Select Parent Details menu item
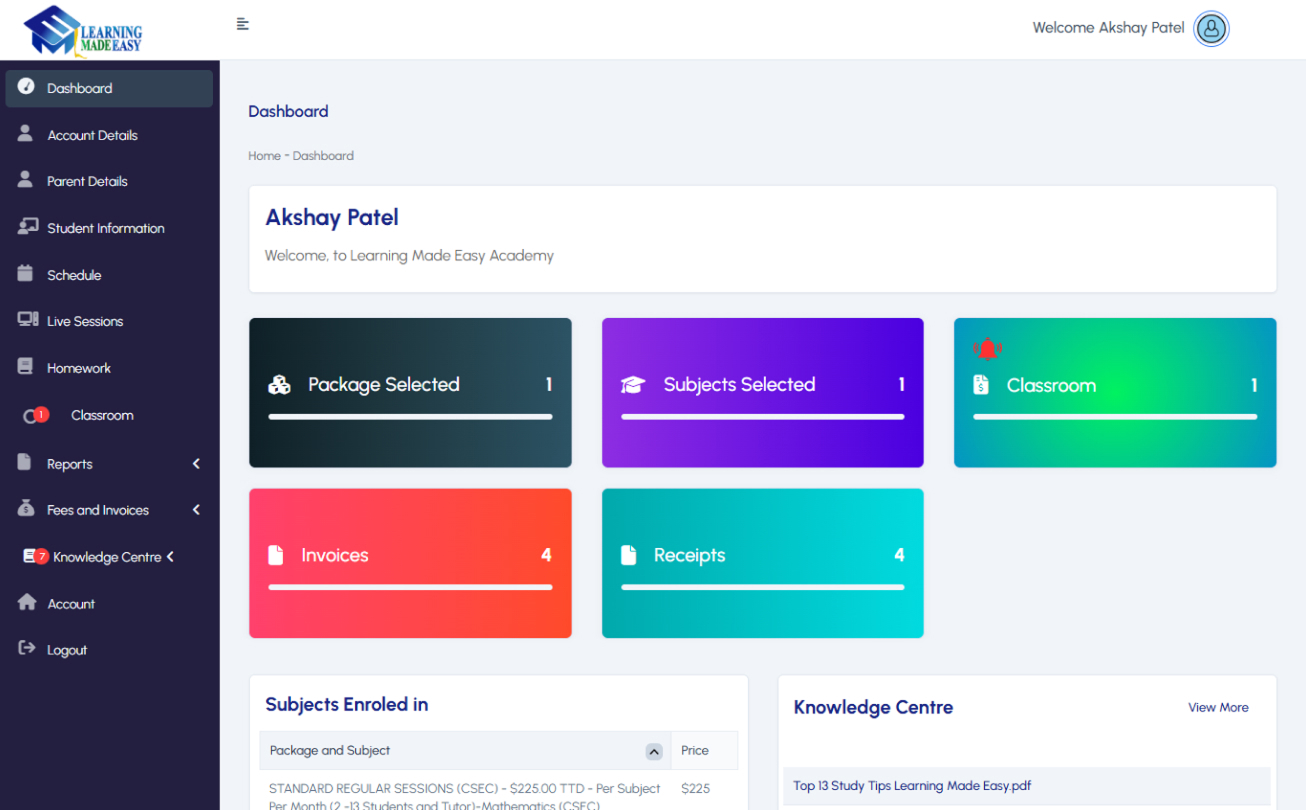The height and width of the screenshot is (810, 1306). tap(87, 181)
